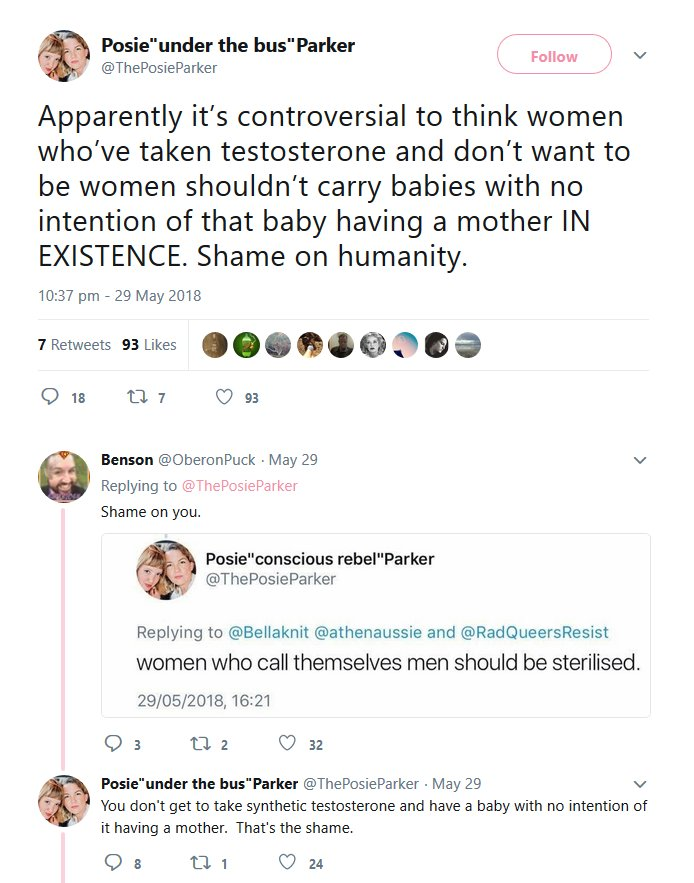Retweet the last Posie reply tweet
Viewport: 694px width, 883px height.
tap(197, 863)
